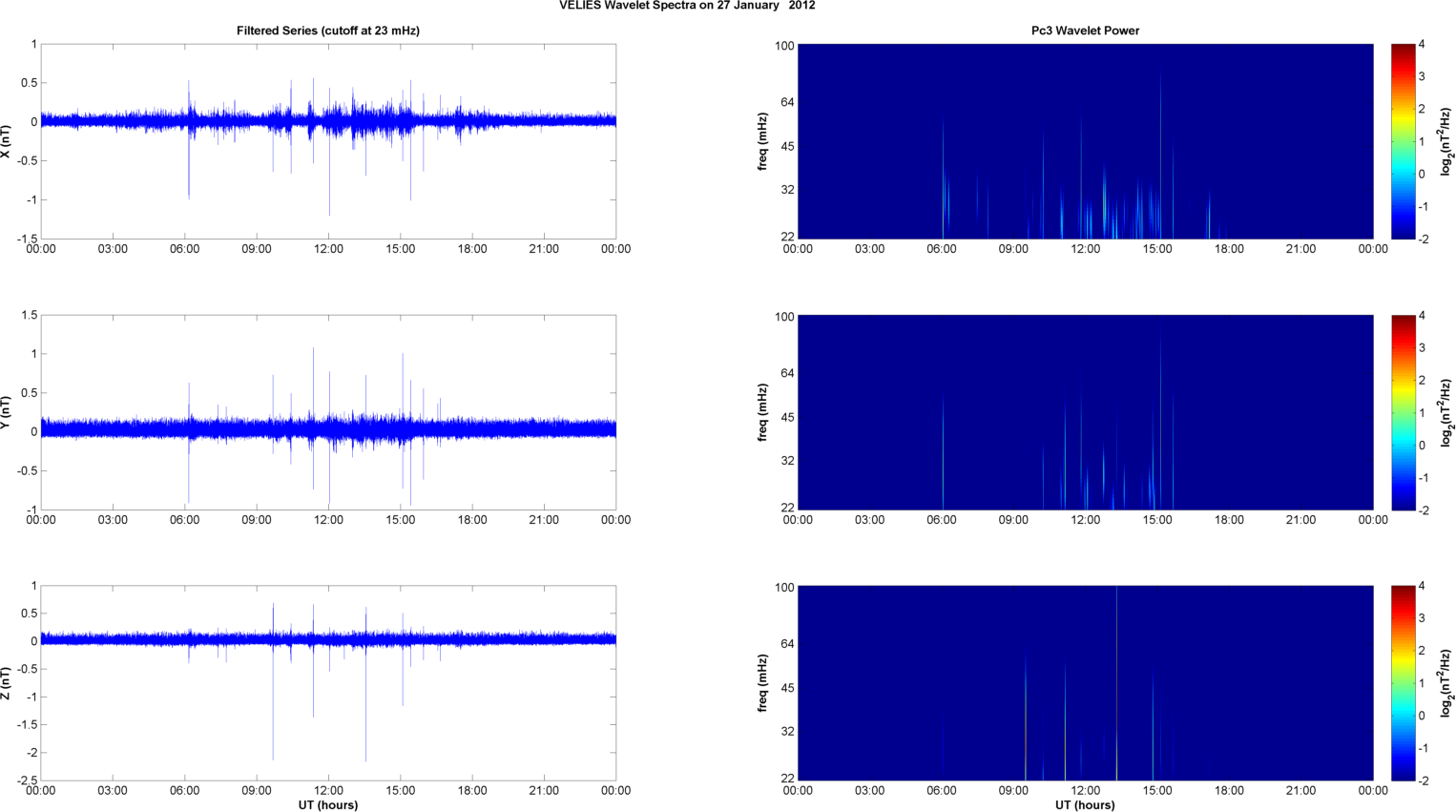Click freq (mHz) label of middle wavelet plot
The width and height of the screenshot is (1456, 812).
pyautogui.click(x=762, y=412)
